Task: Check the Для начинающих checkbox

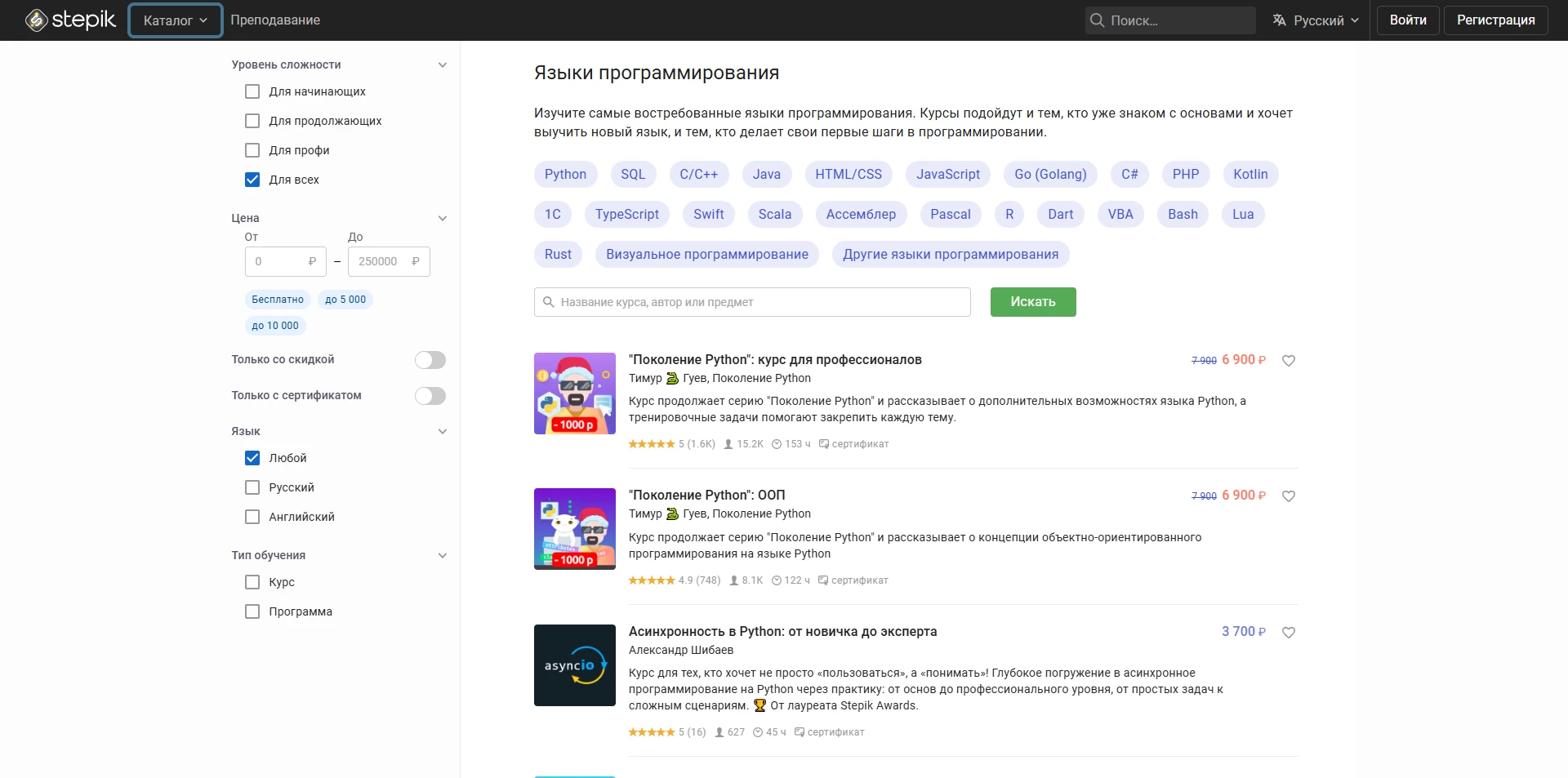Action: coord(252,91)
